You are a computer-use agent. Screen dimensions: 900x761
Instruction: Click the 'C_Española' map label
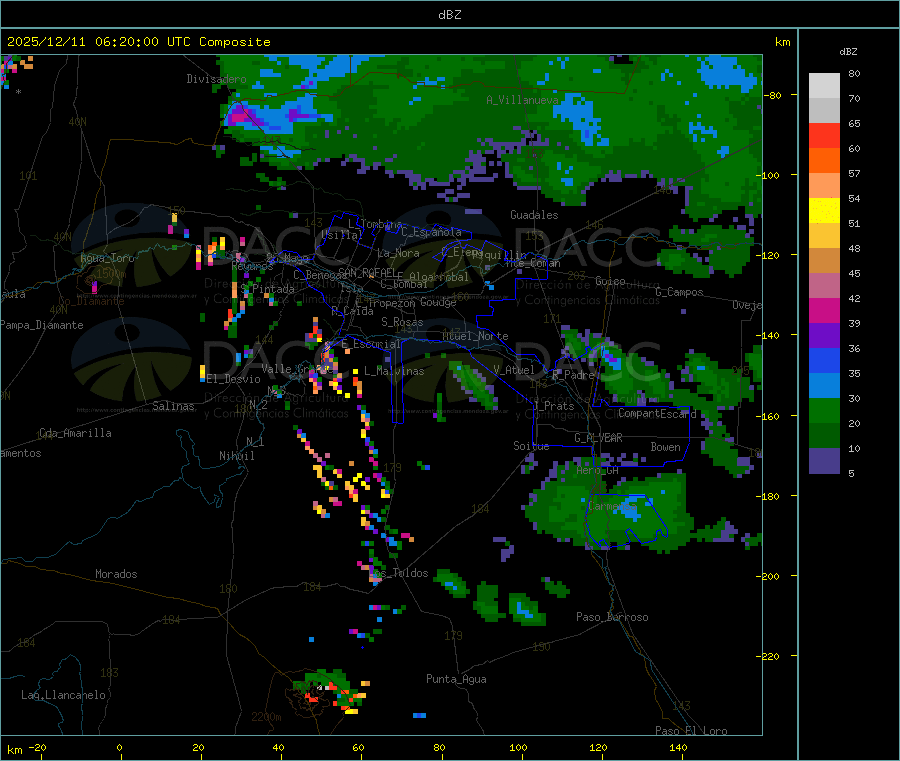(x=432, y=232)
